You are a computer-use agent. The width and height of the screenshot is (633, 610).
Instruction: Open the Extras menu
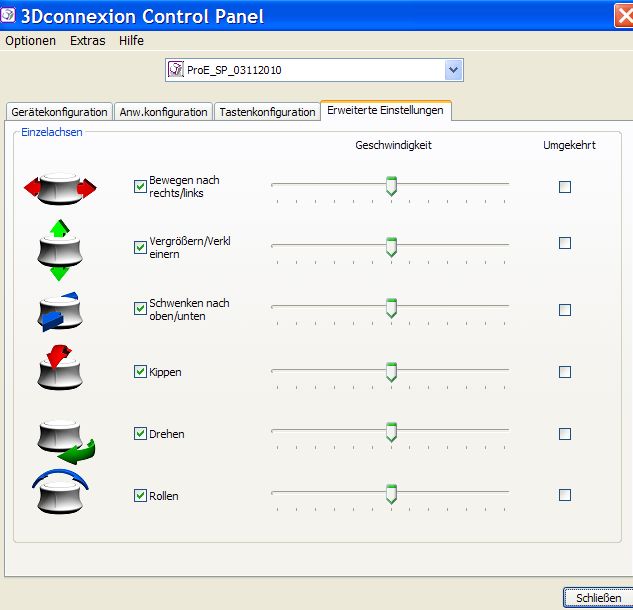pyautogui.click(x=88, y=41)
